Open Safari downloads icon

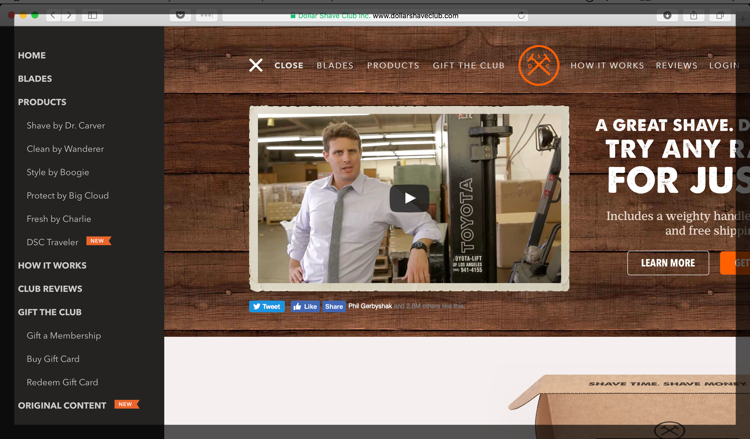click(667, 16)
